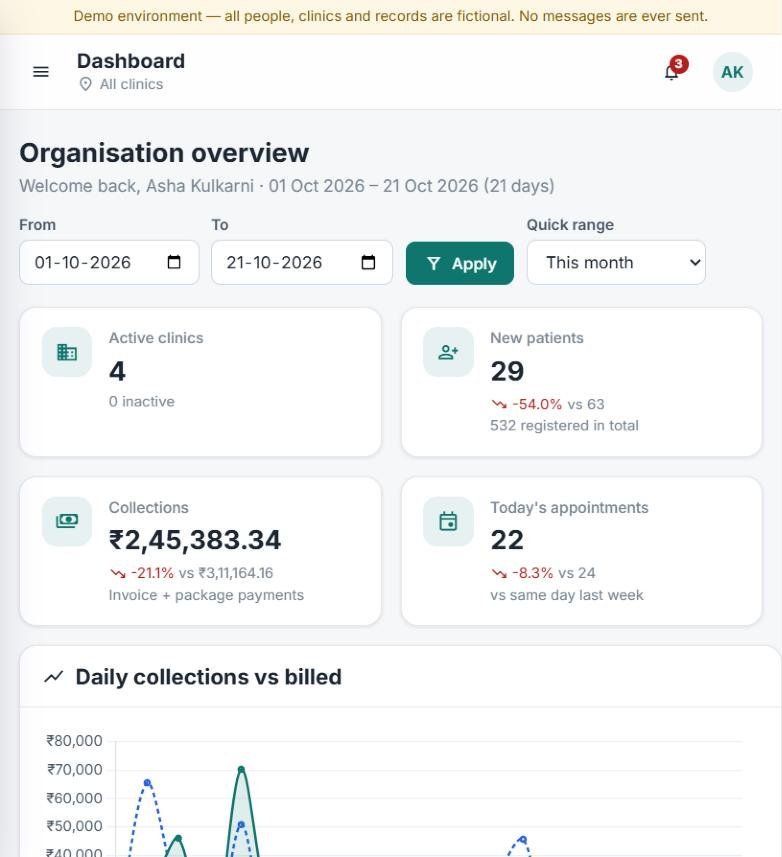The height and width of the screenshot is (857, 782).
Task: Click the green collections peak near ₹70,000
Action: (x=242, y=770)
